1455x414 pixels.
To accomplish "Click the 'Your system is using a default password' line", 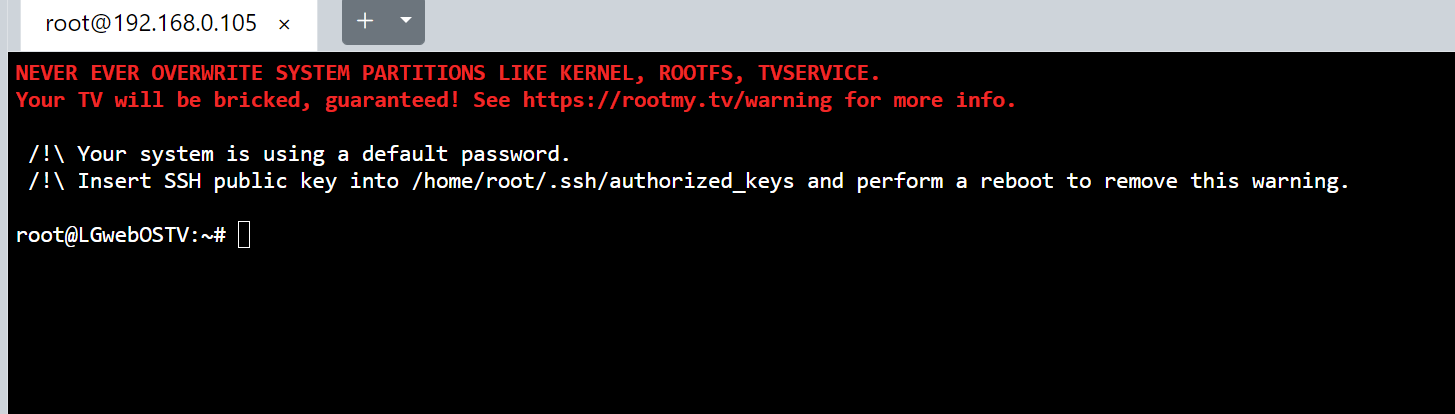I will click(323, 155).
